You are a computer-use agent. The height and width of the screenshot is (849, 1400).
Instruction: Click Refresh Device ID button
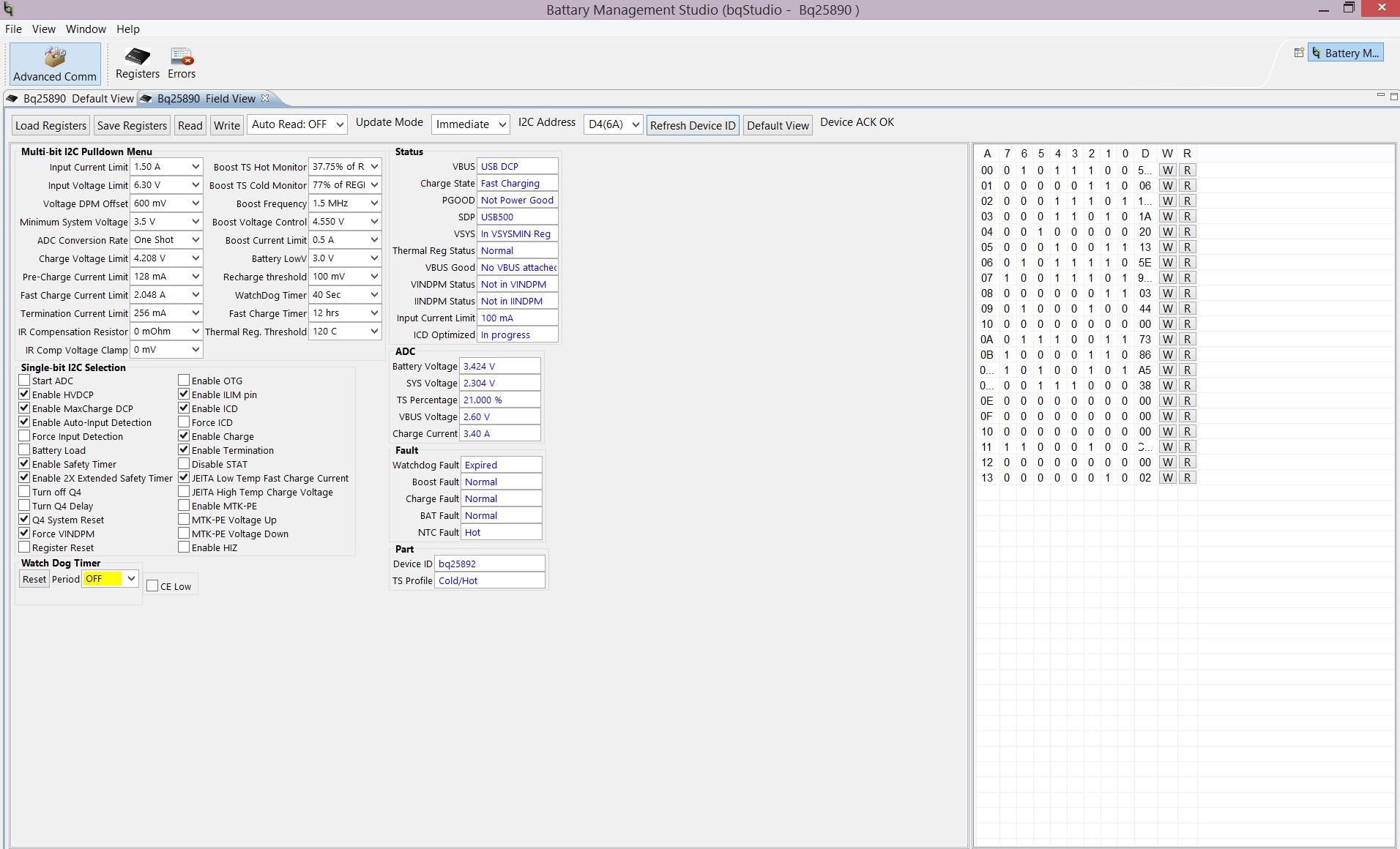point(693,125)
